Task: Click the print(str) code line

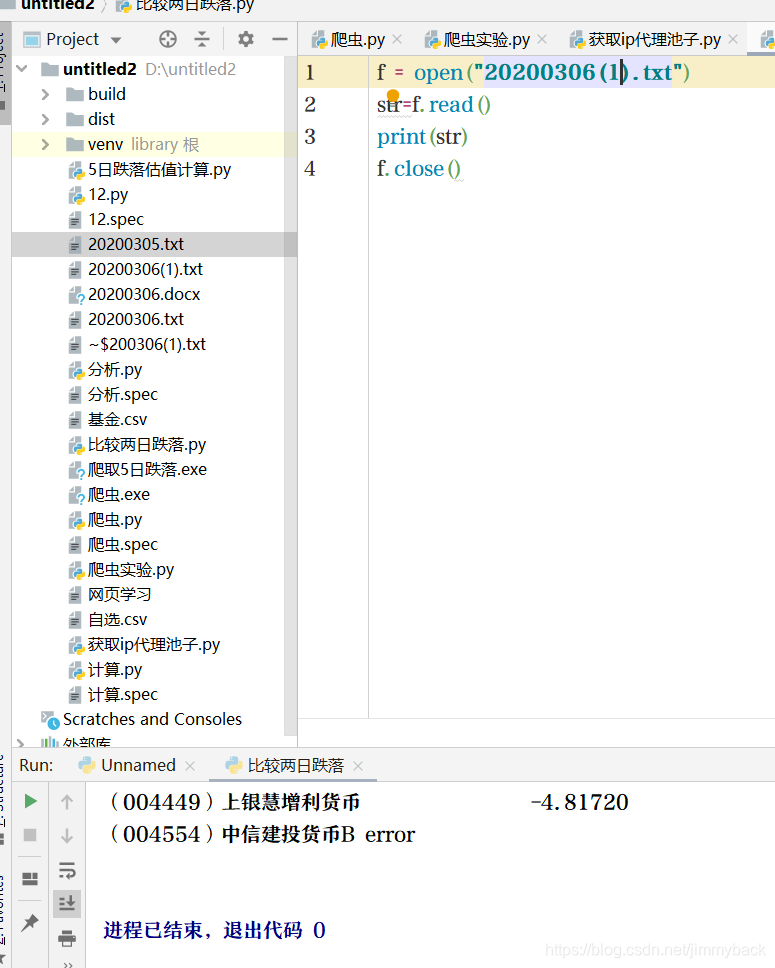Action: (422, 136)
